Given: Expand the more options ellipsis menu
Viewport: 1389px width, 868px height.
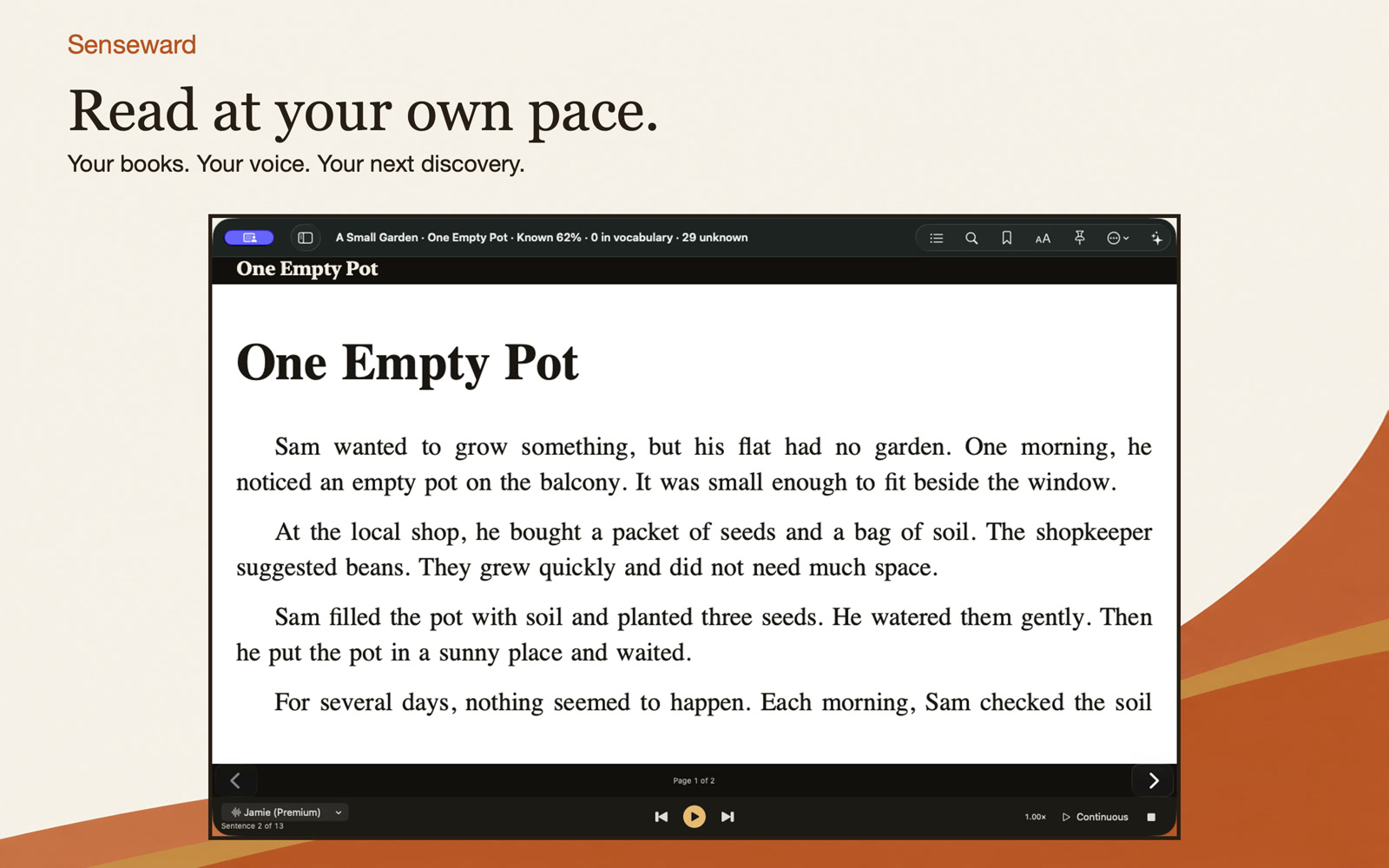Looking at the screenshot, I should pos(1118,238).
